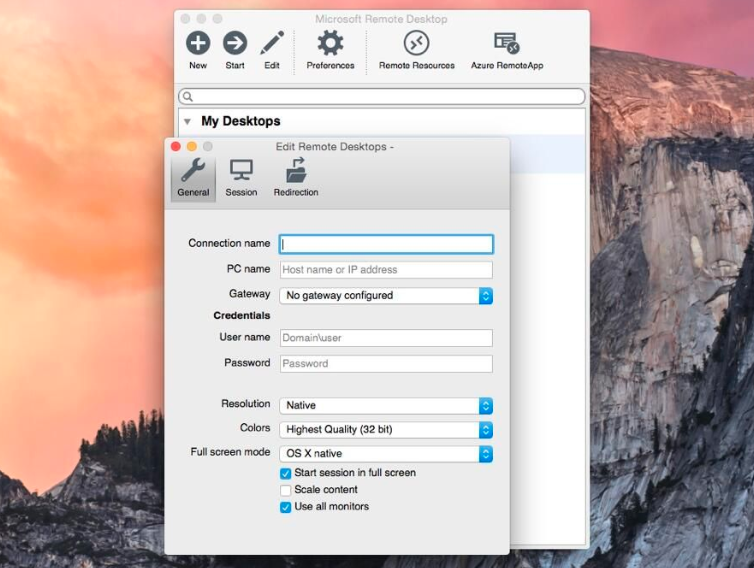Click the My Desktops heading text
The image size is (754, 568).
pos(240,121)
